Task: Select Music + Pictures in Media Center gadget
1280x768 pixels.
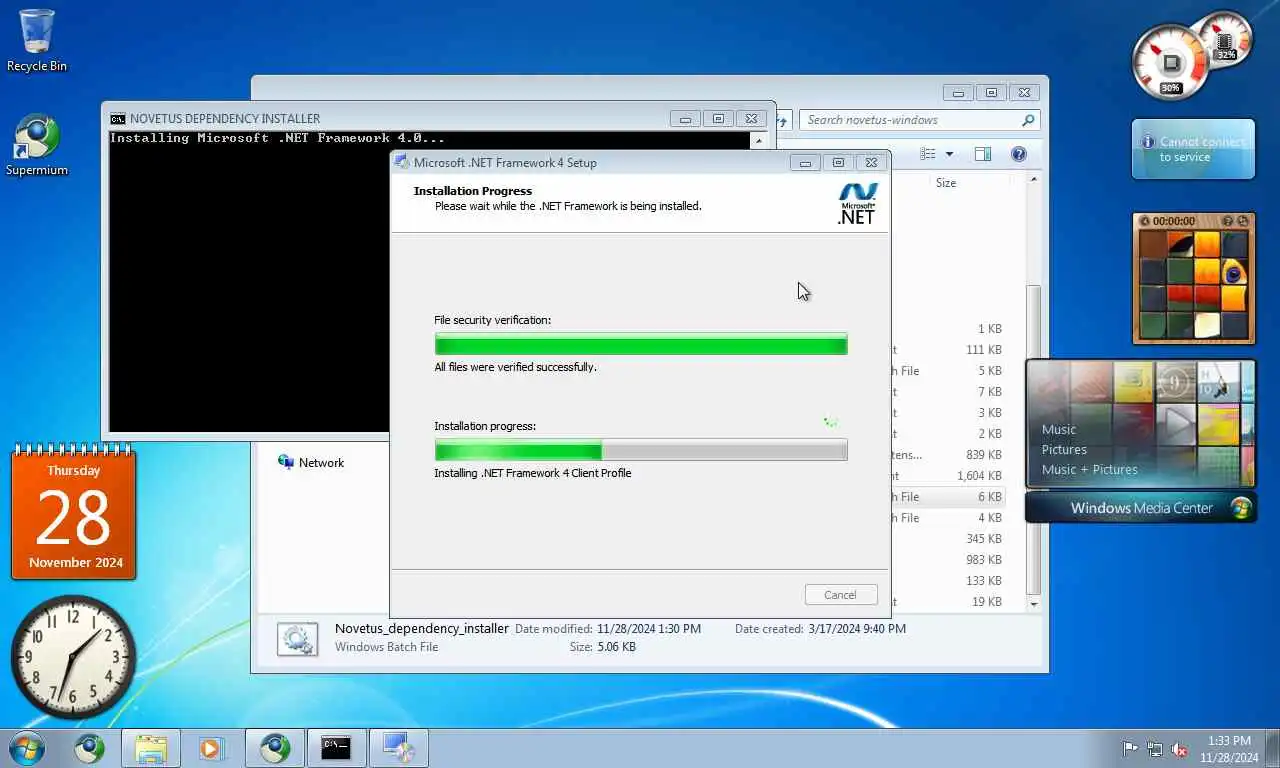Action: 1090,469
